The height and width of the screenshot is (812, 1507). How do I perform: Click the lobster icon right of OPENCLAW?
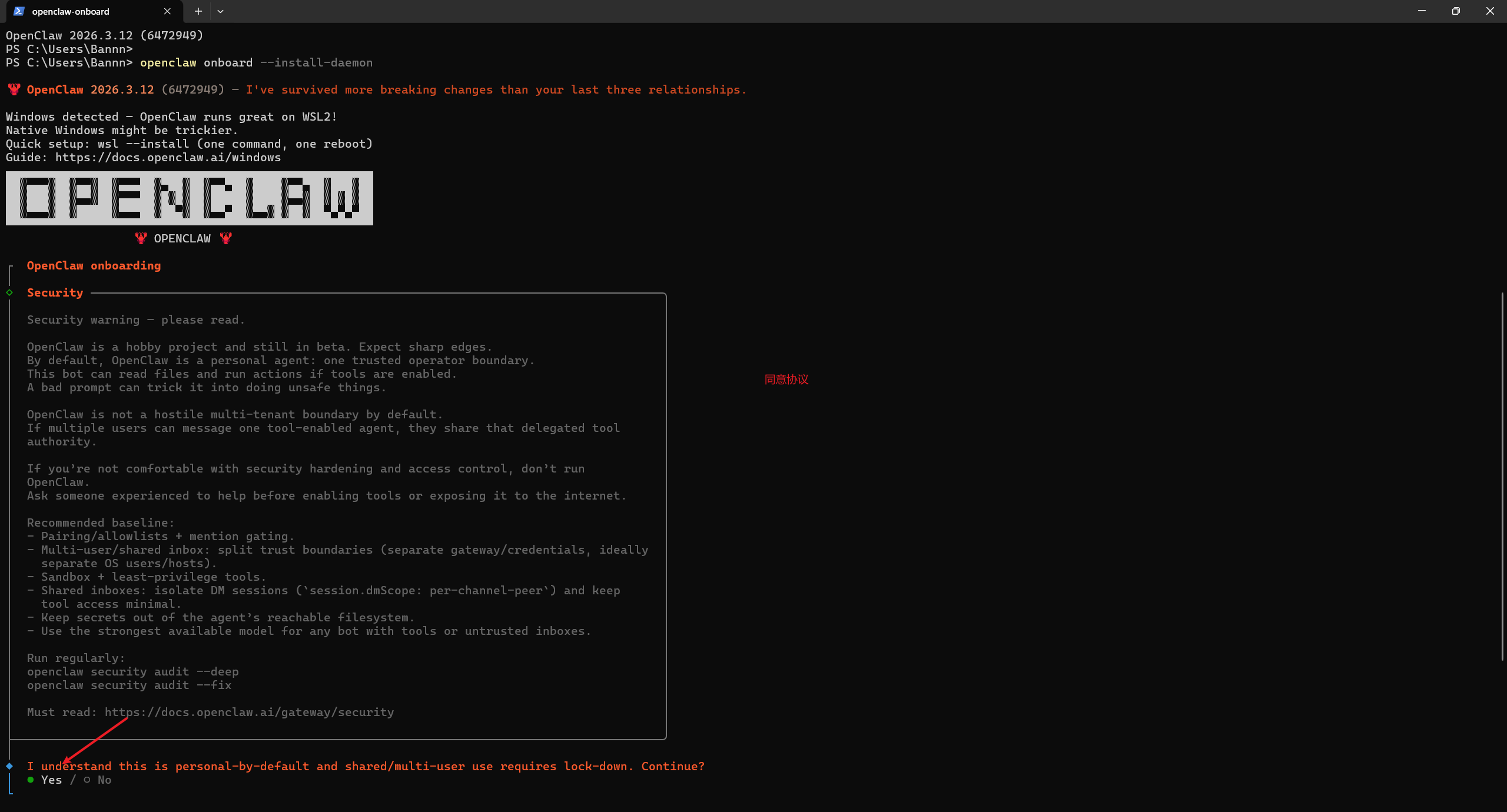[225, 238]
